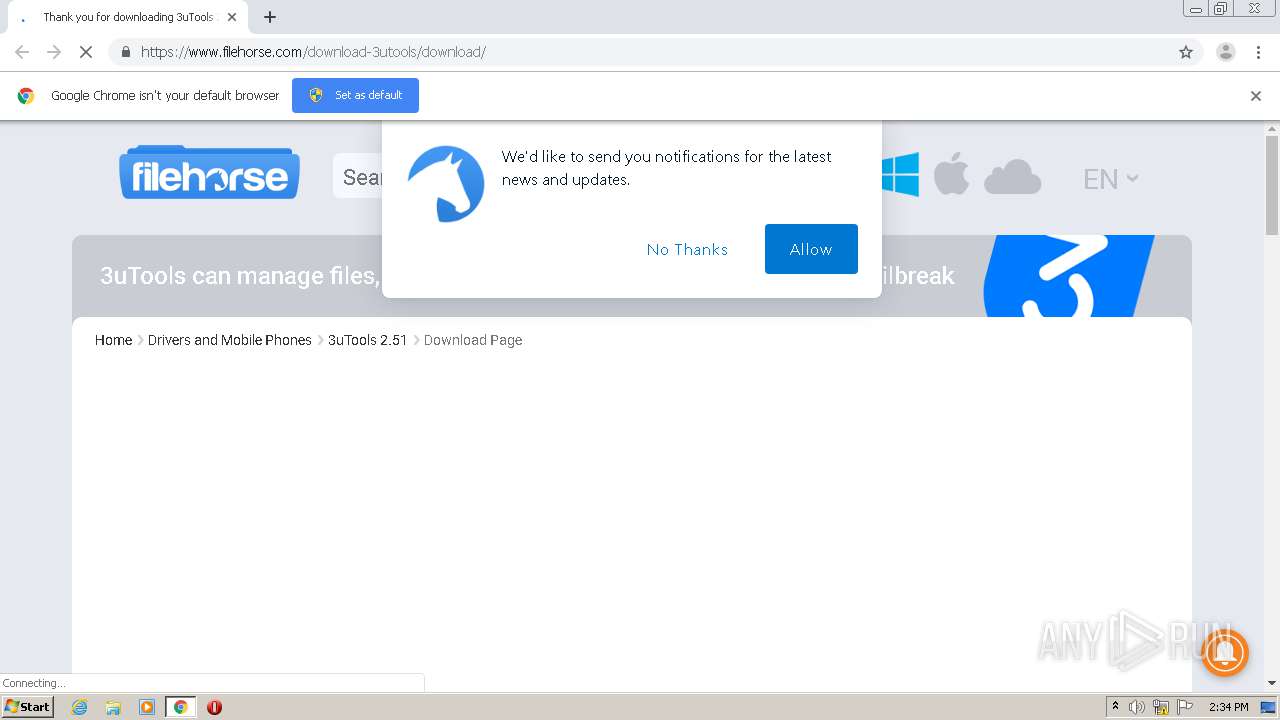This screenshot has height=720, width=1280.
Task: Select the Apple Mac platform icon
Action: 951,174
